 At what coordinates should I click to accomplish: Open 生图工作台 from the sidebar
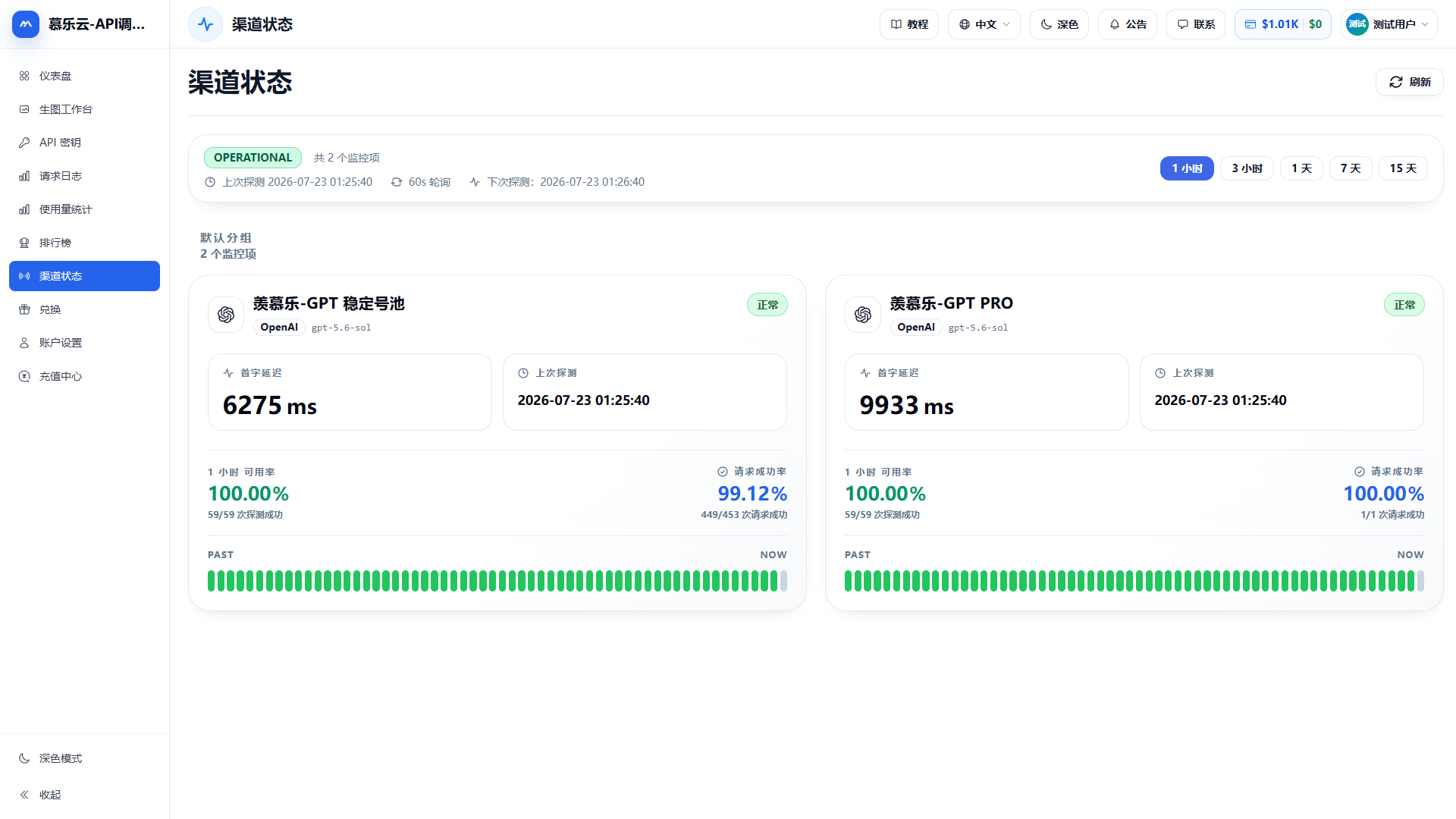pos(84,109)
